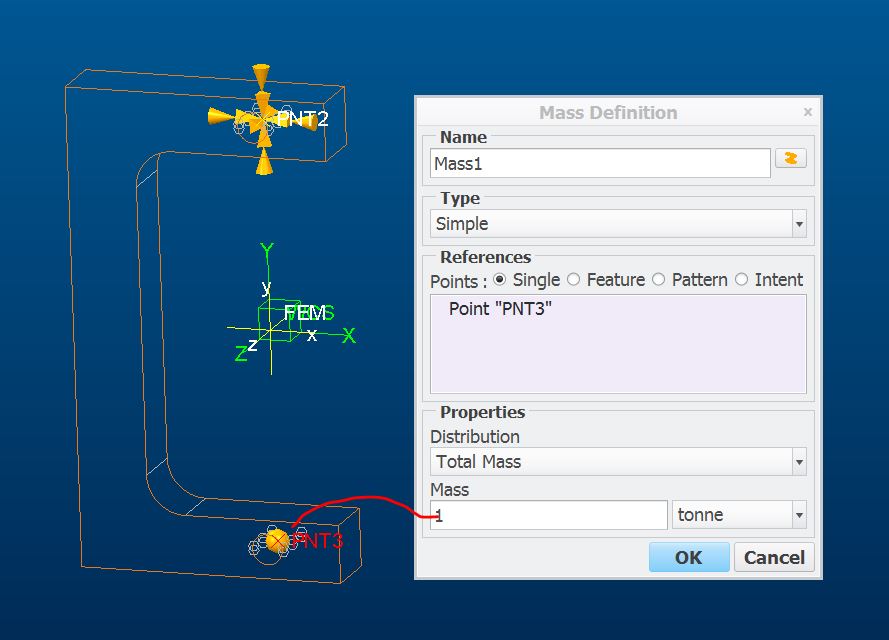Click the FEM coordinate system label

[x=305, y=313]
